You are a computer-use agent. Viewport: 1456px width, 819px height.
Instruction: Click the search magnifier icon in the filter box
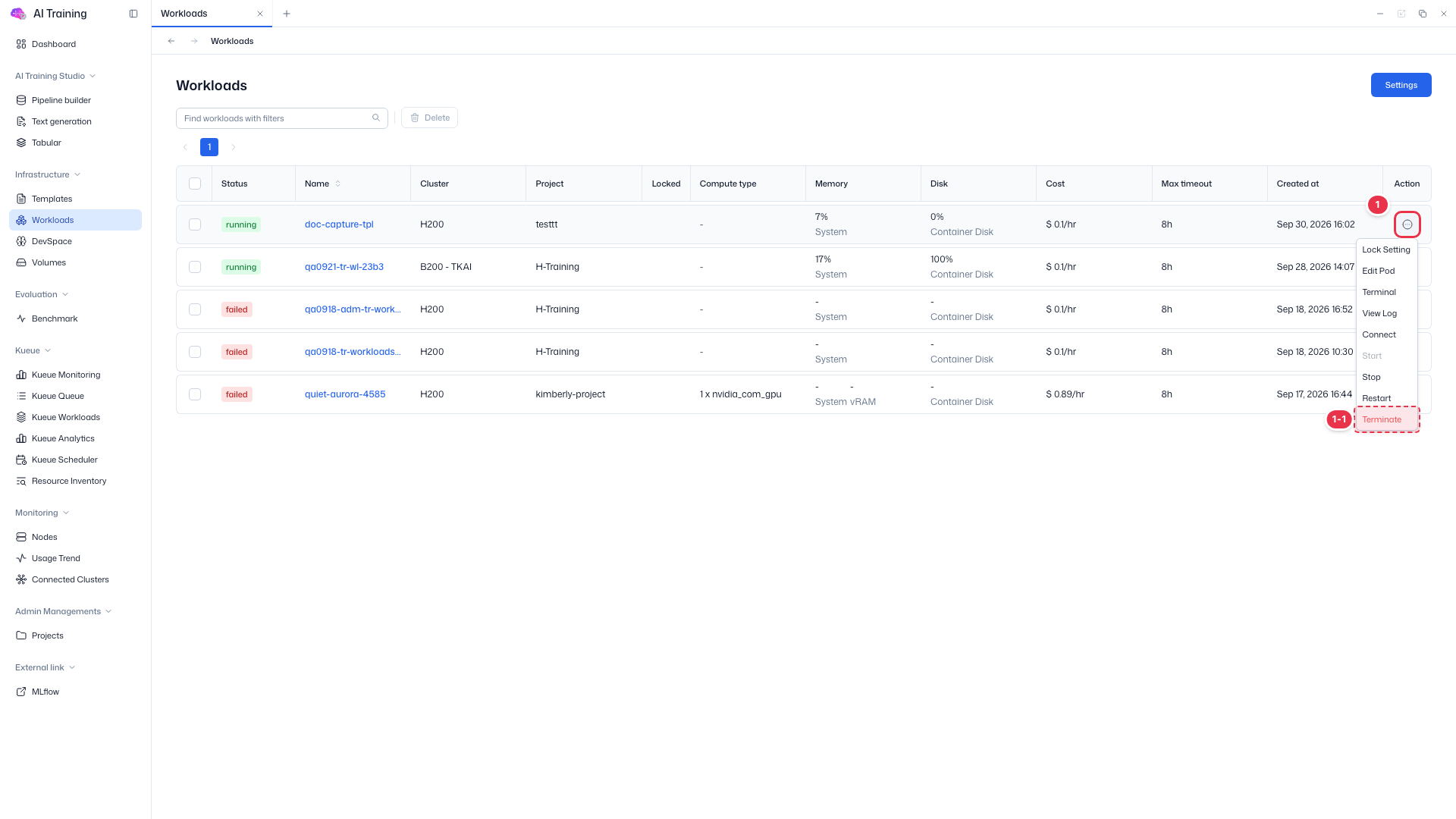click(x=376, y=118)
